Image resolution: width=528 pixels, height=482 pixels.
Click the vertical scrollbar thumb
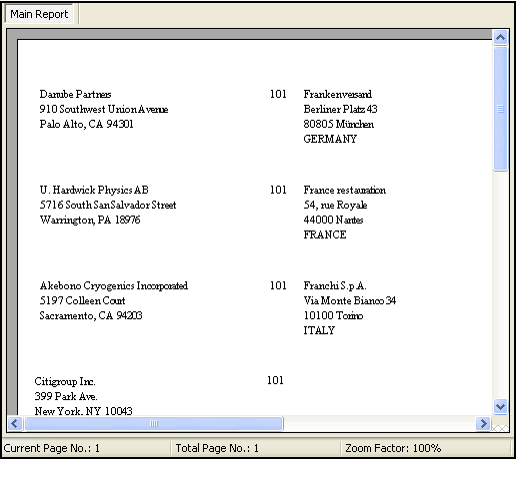pyautogui.click(x=500, y=109)
